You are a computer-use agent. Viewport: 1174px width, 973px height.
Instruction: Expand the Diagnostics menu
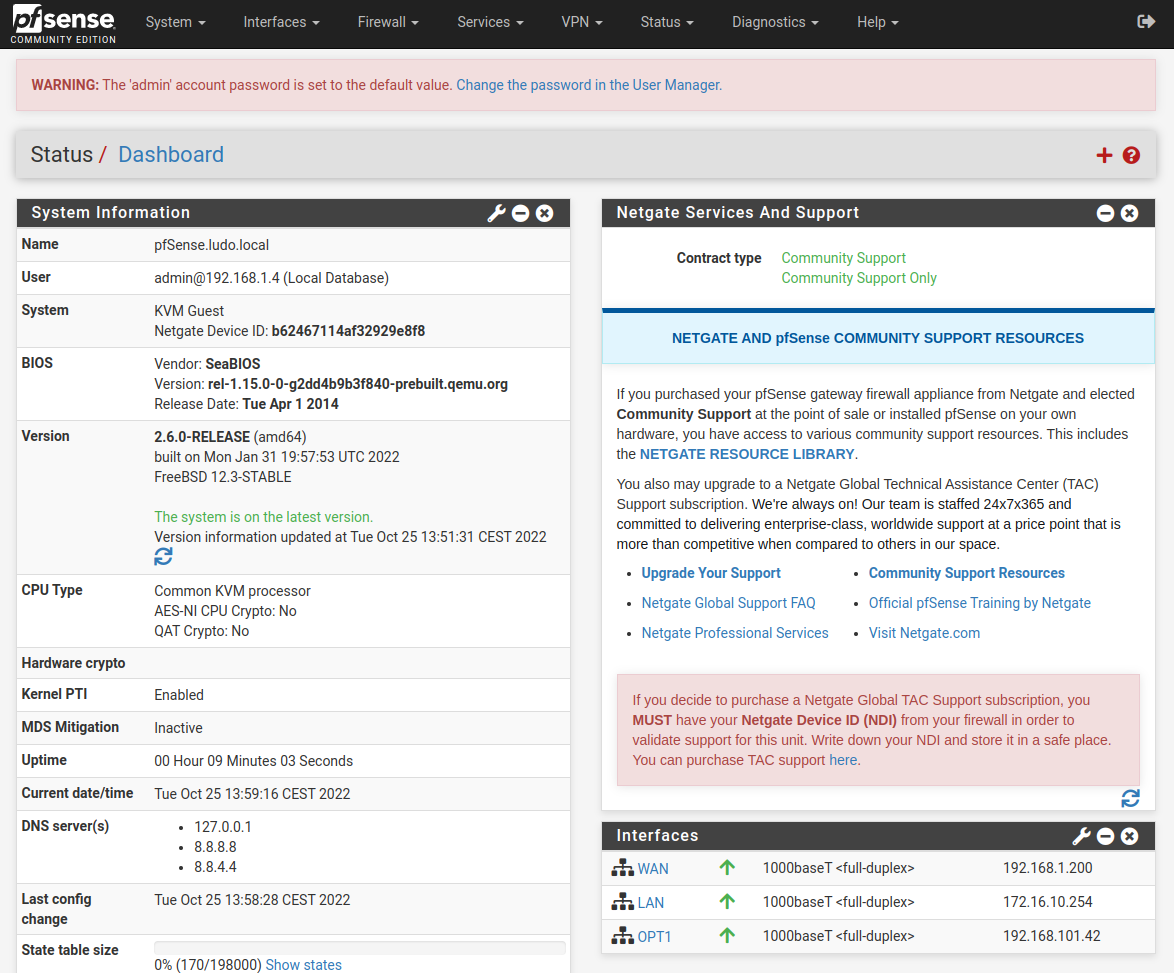[775, 22]
